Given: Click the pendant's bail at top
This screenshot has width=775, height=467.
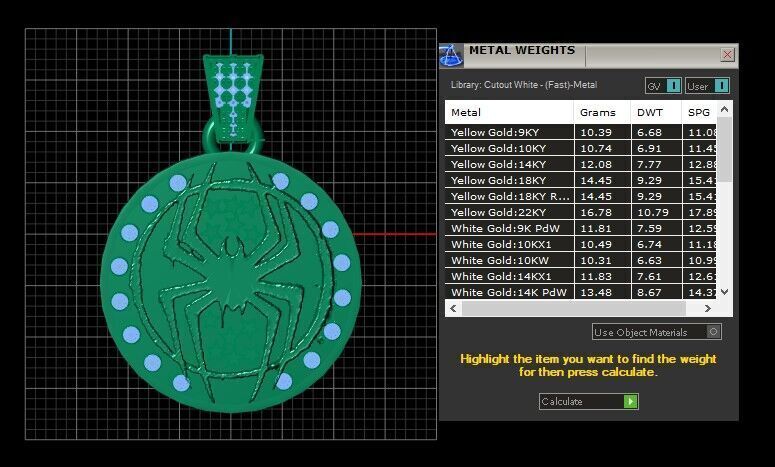Looking at the screenshot, I should 233,98.
